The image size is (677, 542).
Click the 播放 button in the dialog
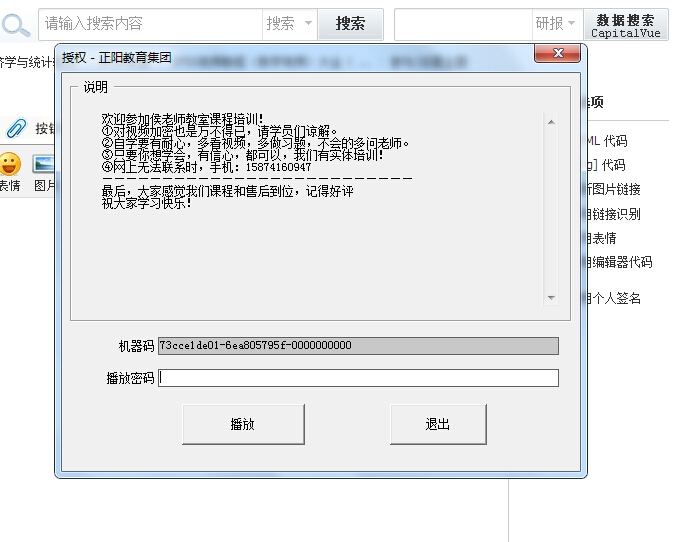(x=243, y=424)
